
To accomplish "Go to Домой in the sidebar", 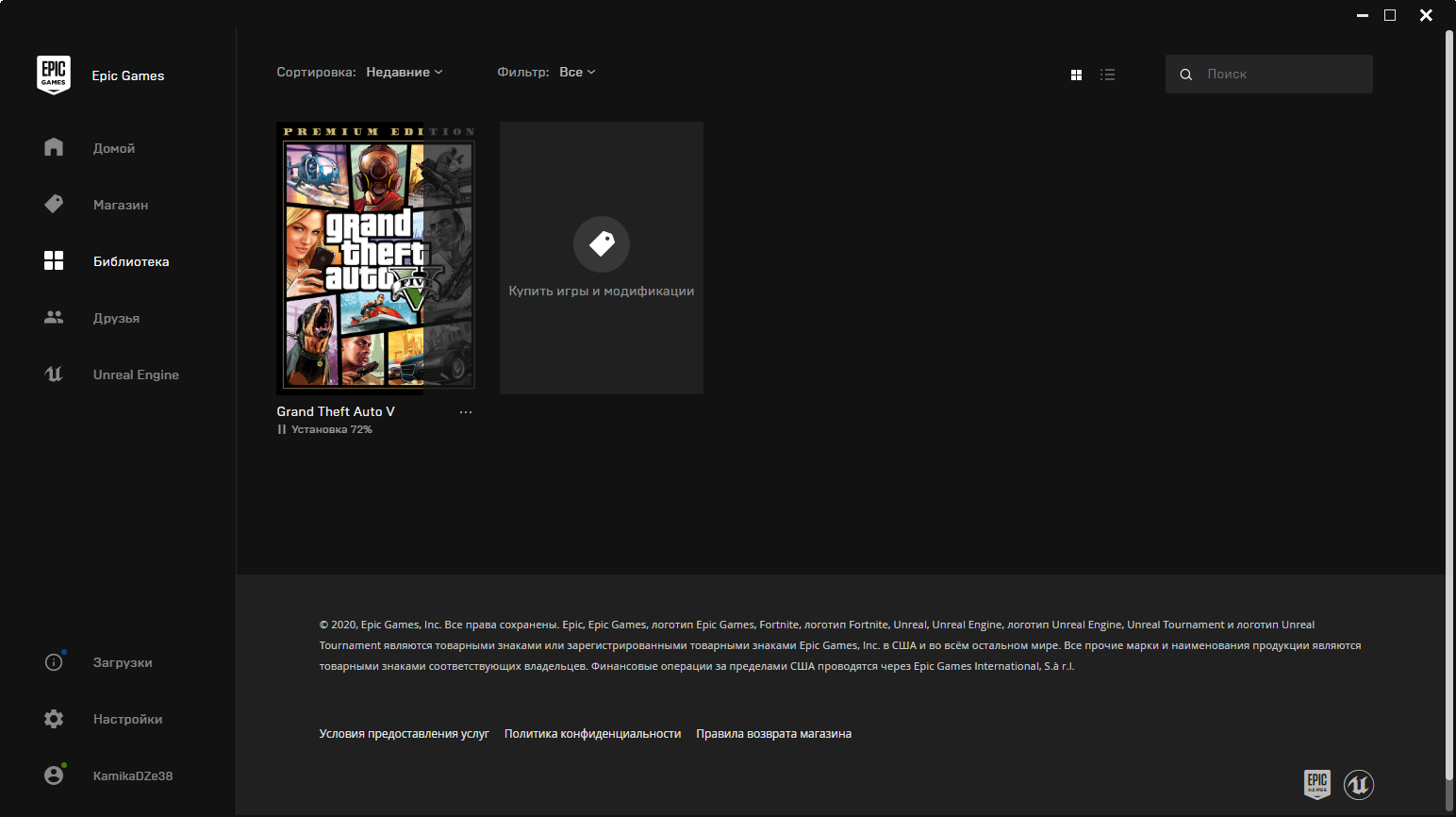I will (114, 148).
